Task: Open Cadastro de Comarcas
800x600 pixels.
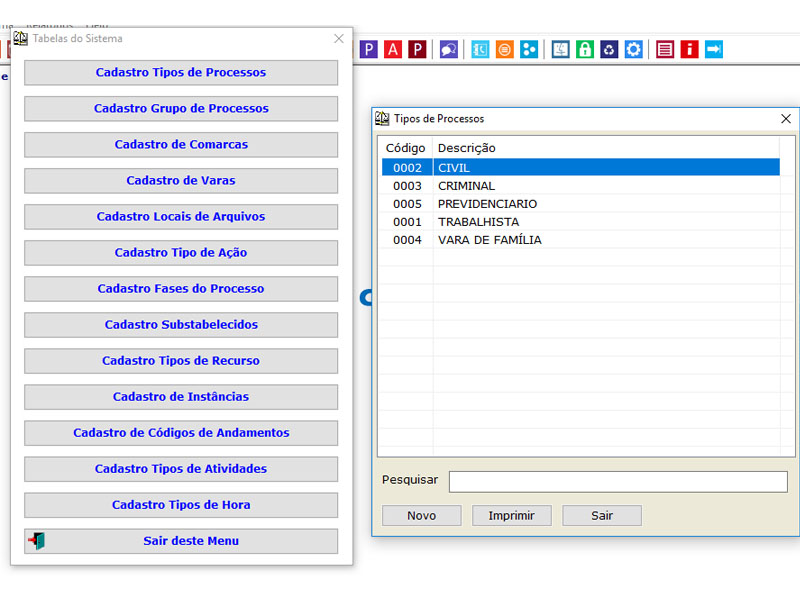Action: tap(181, 145)
